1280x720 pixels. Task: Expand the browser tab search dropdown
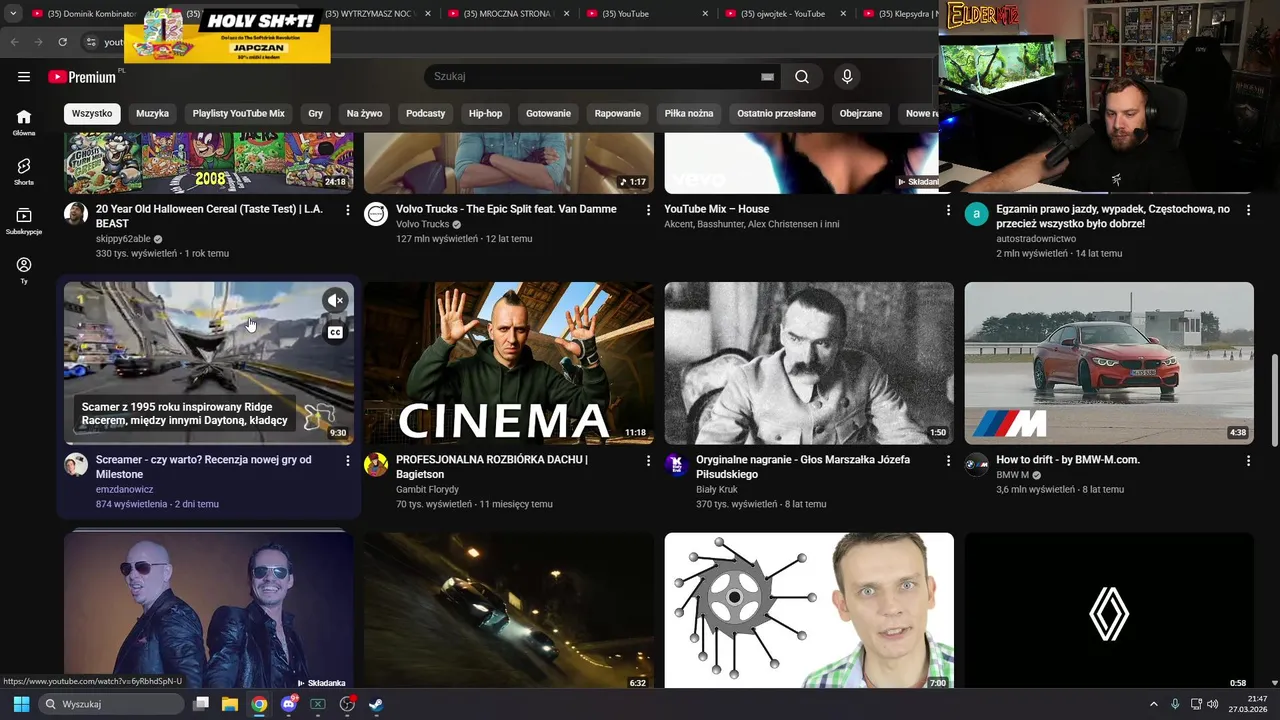pos(13,14)
